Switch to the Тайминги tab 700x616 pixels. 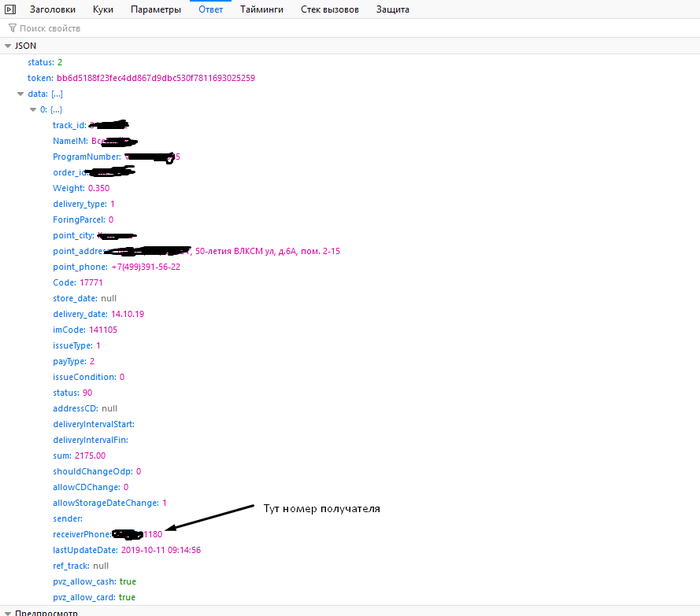tap(262, 10)
